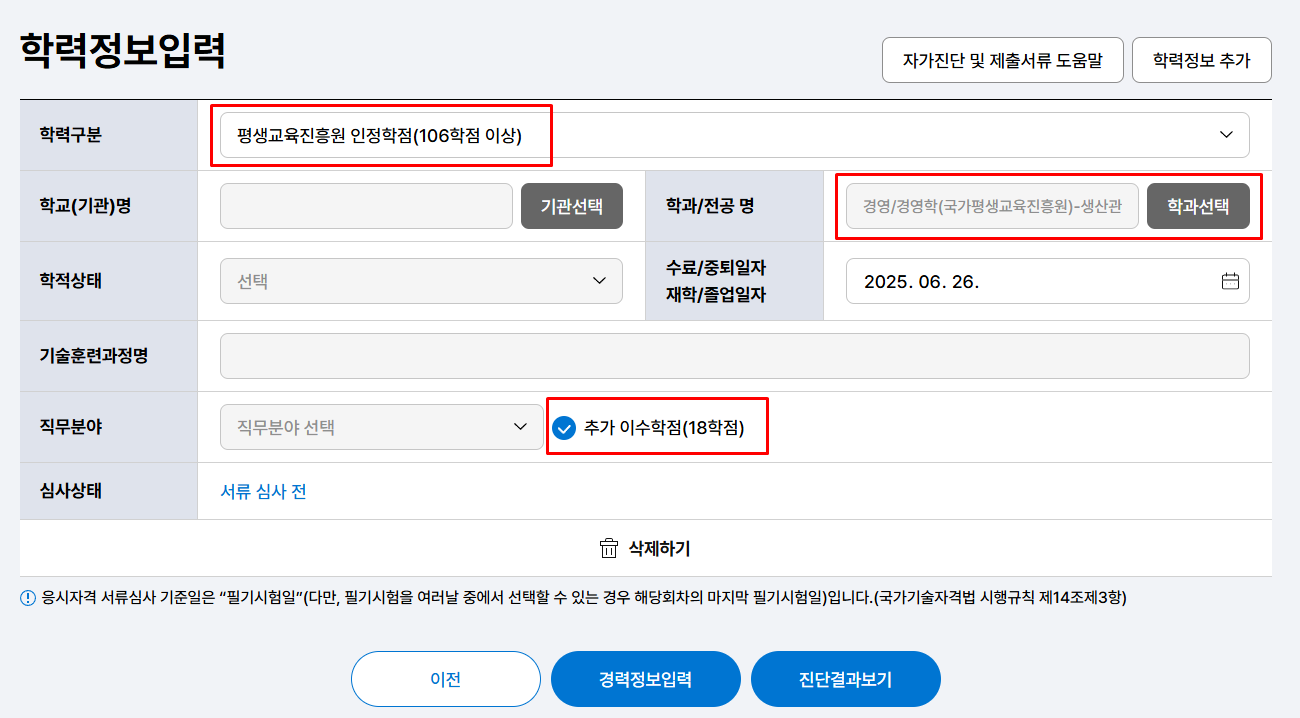The width and height of the screenshot is (1300, 718).
Task: Click the 학력정보 추가 button
Action: click(1201, 60)
